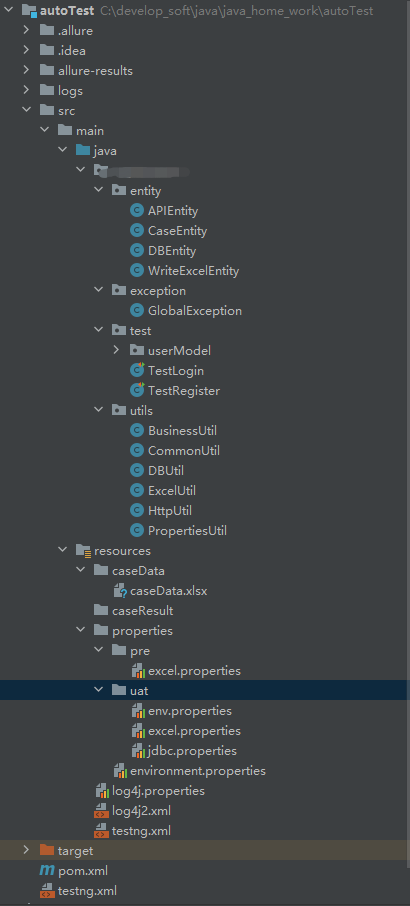Click the orange target folder icon
The image size is (410, 906).
click(x=47, y=851)
